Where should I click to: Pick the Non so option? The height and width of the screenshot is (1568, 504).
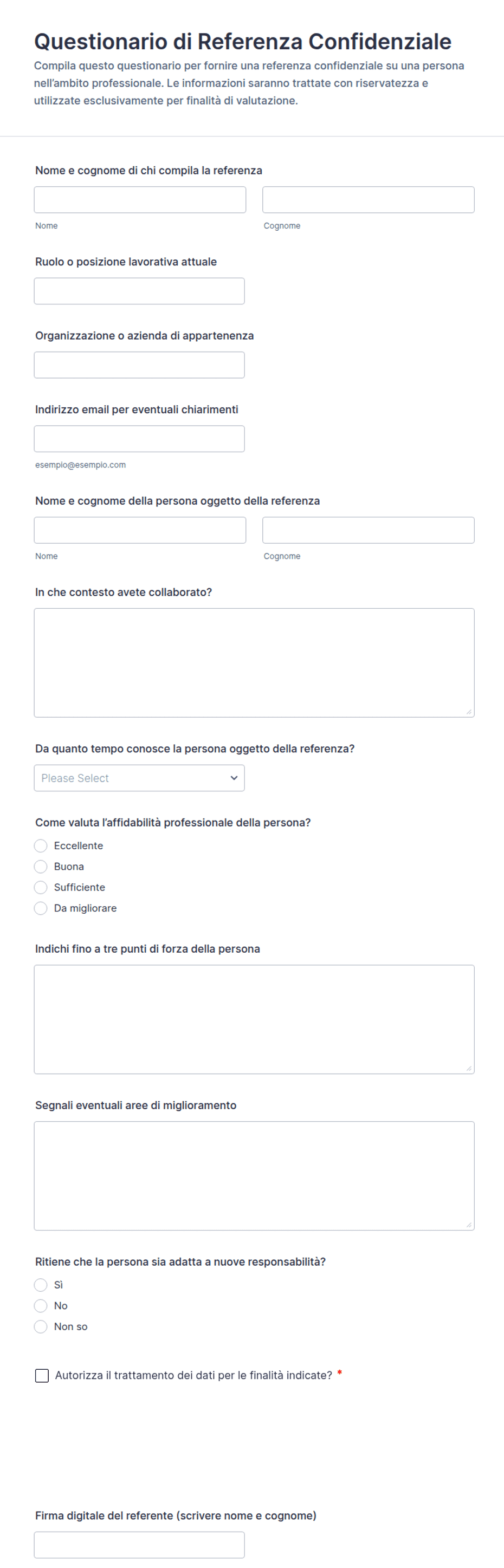click(41, 1326)
